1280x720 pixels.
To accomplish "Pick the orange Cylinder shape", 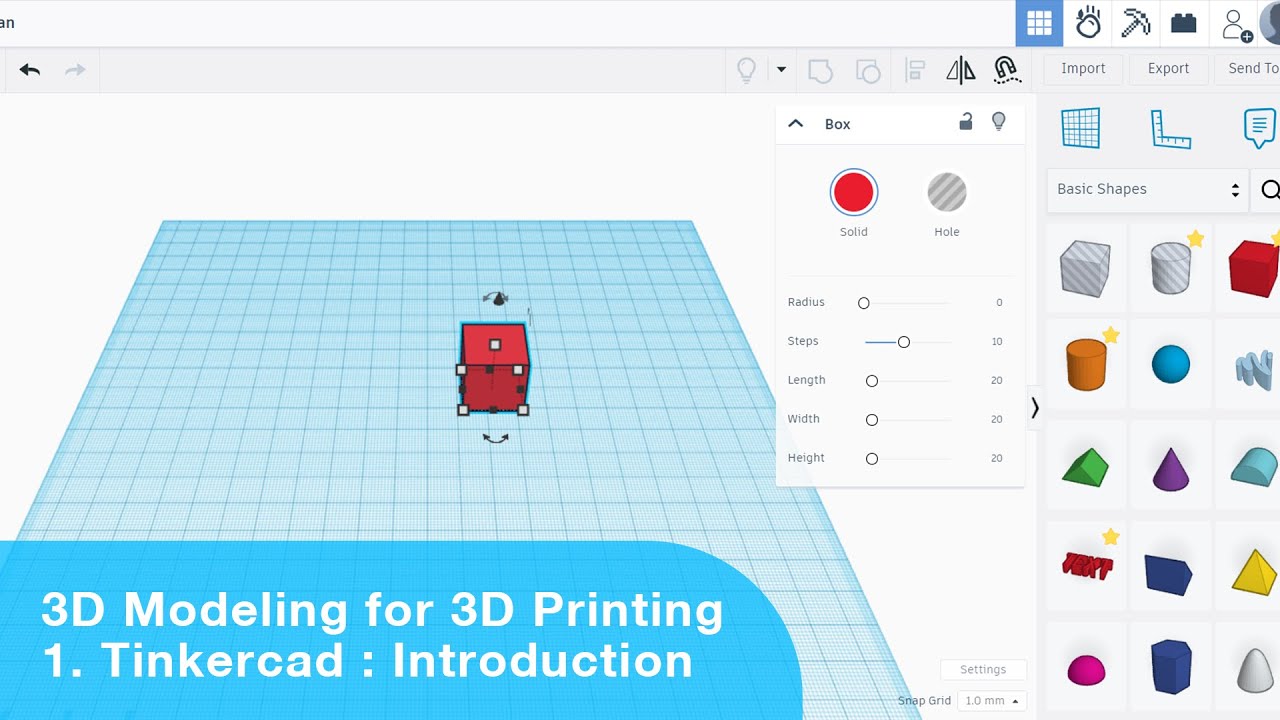I will [1086, 364].
